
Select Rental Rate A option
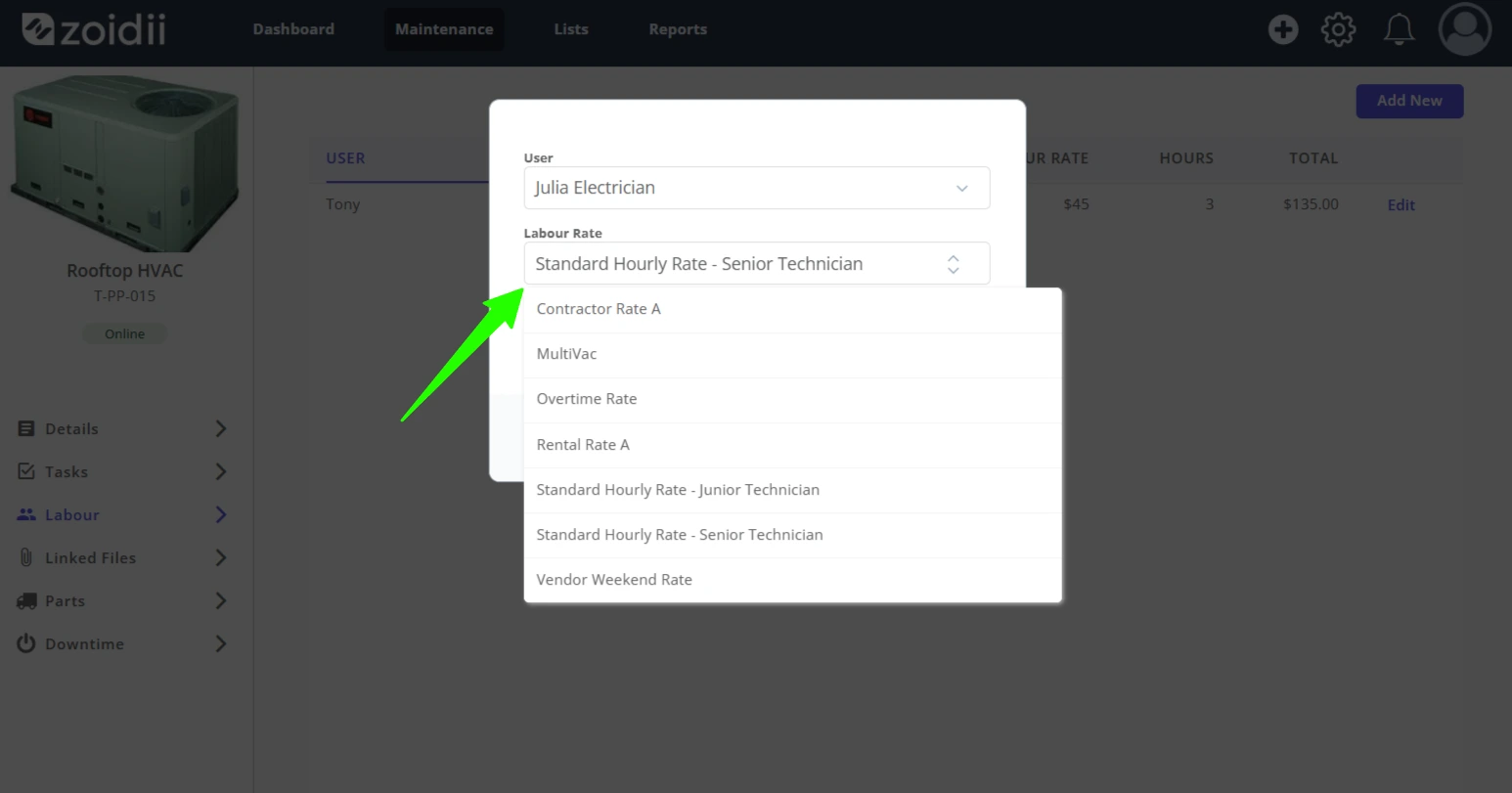[x=793, y=445]
